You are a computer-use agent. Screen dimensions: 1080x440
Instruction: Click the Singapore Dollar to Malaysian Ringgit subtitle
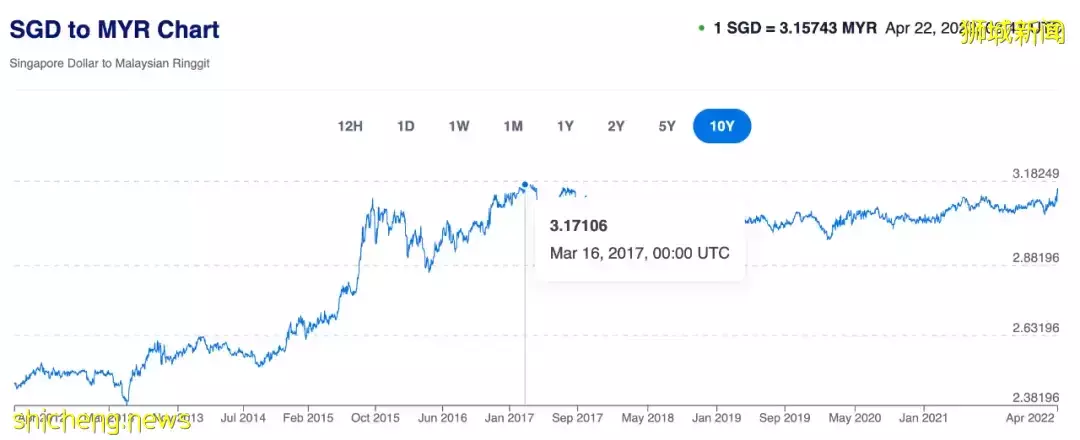pyautogui.click(x=110, y=63)
